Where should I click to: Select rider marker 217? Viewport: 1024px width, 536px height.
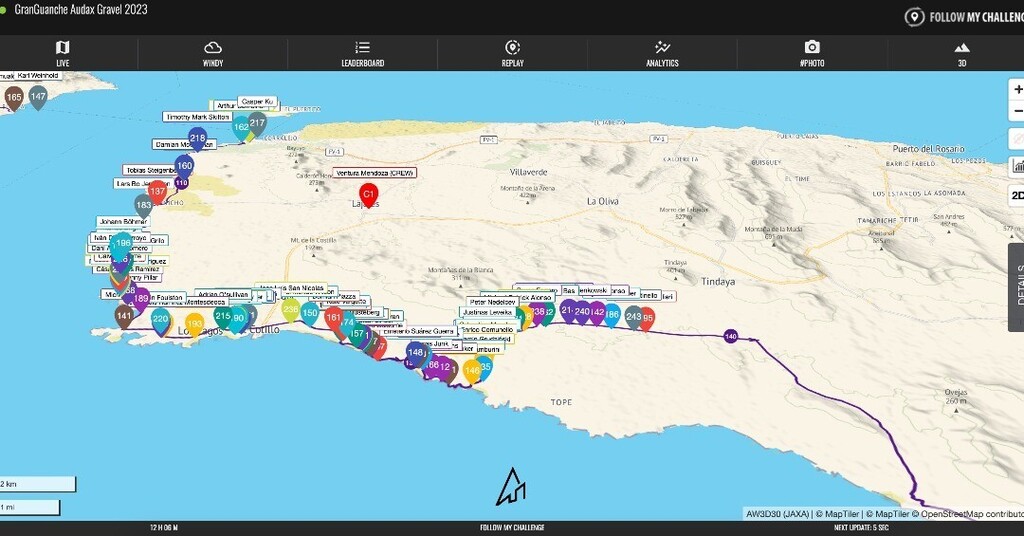[x=257, y=123]
